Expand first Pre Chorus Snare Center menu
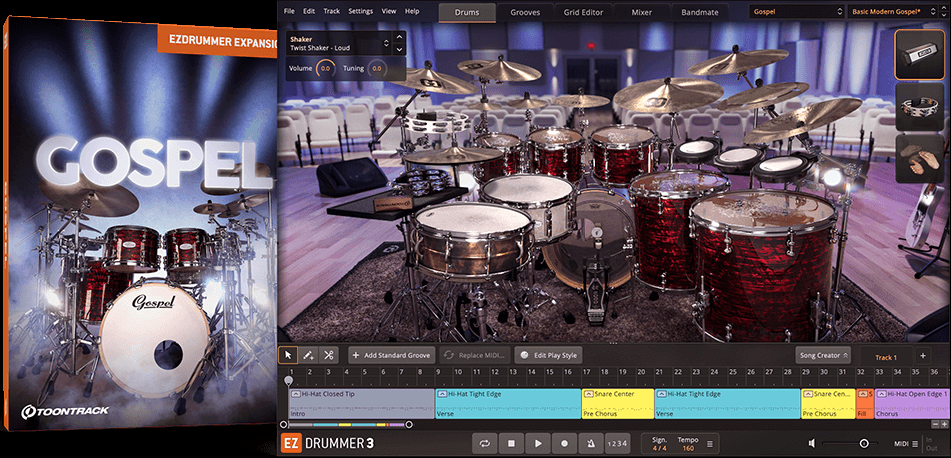The width and height of the screenshot is (951, 458). click(588, 394)
